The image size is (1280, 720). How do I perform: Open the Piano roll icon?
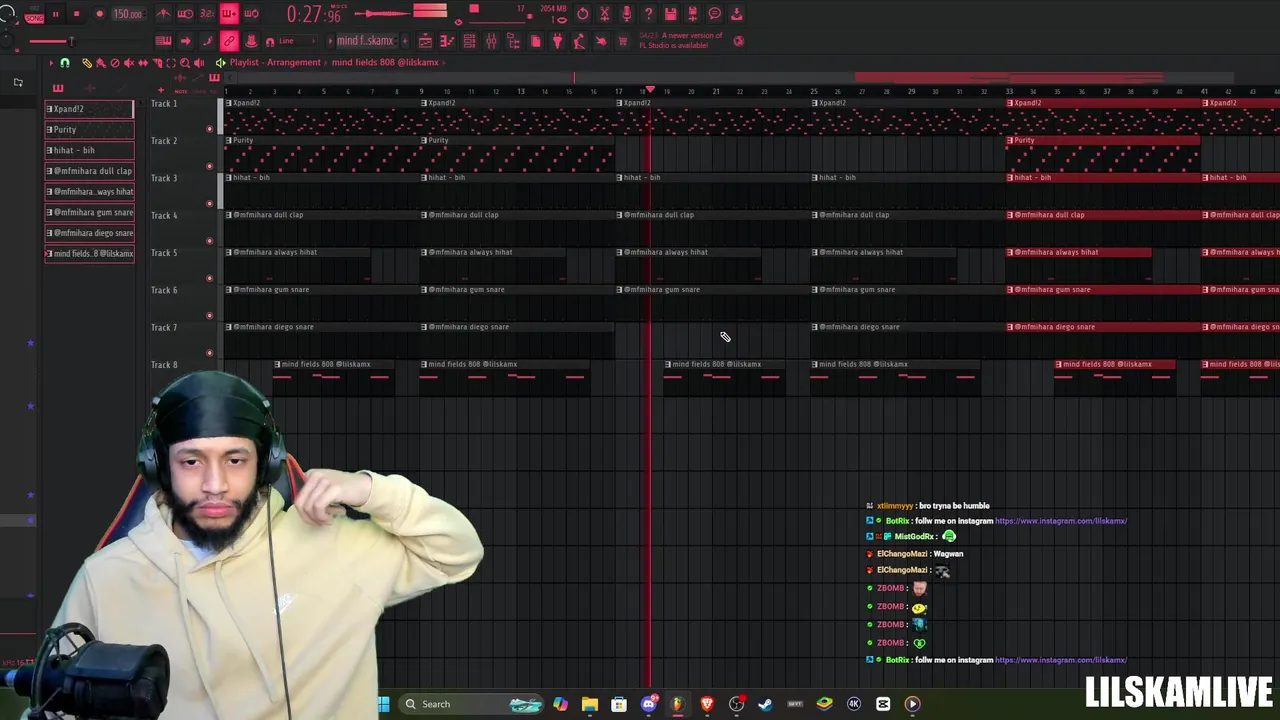coord(447,41)
